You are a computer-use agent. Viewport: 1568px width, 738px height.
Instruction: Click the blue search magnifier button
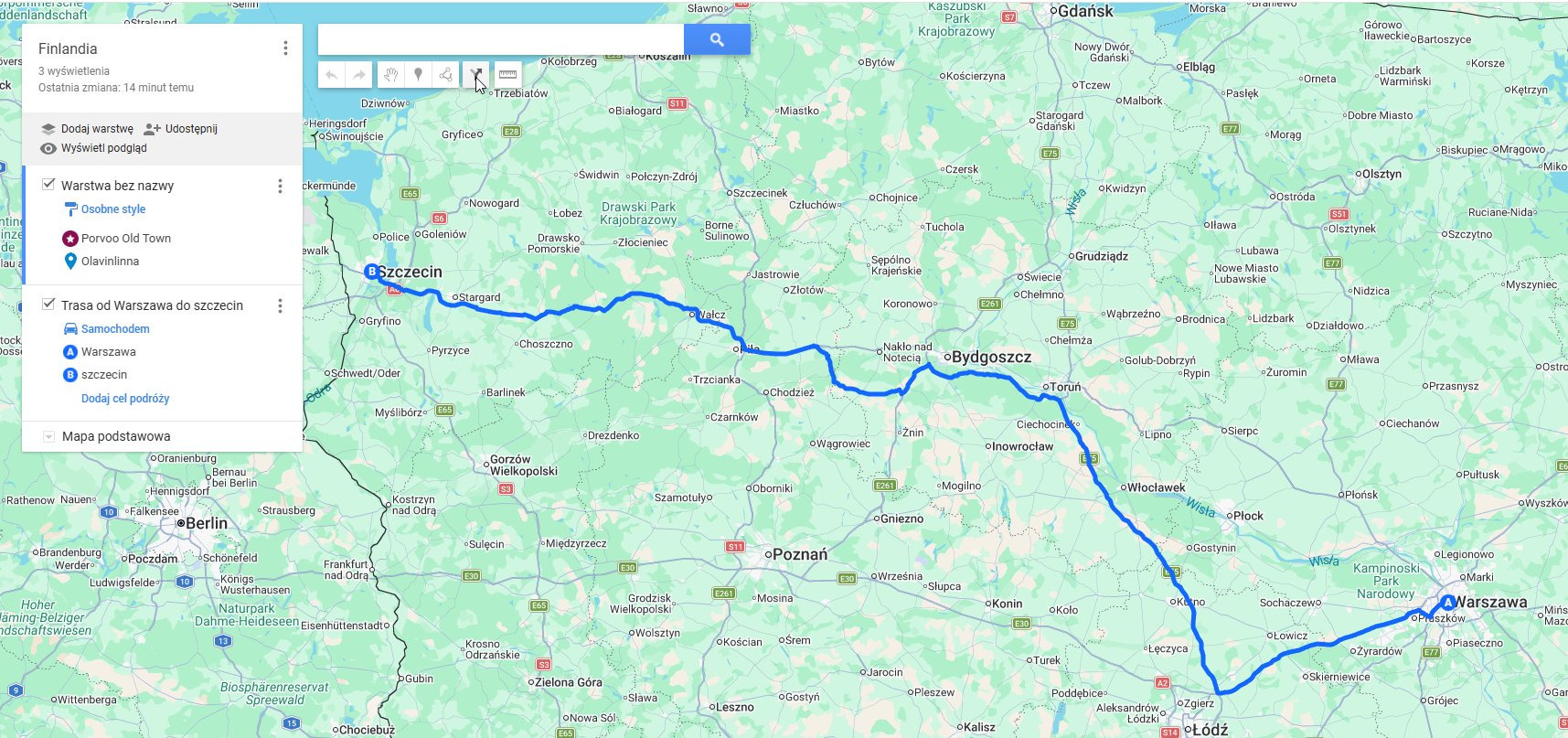717,39
